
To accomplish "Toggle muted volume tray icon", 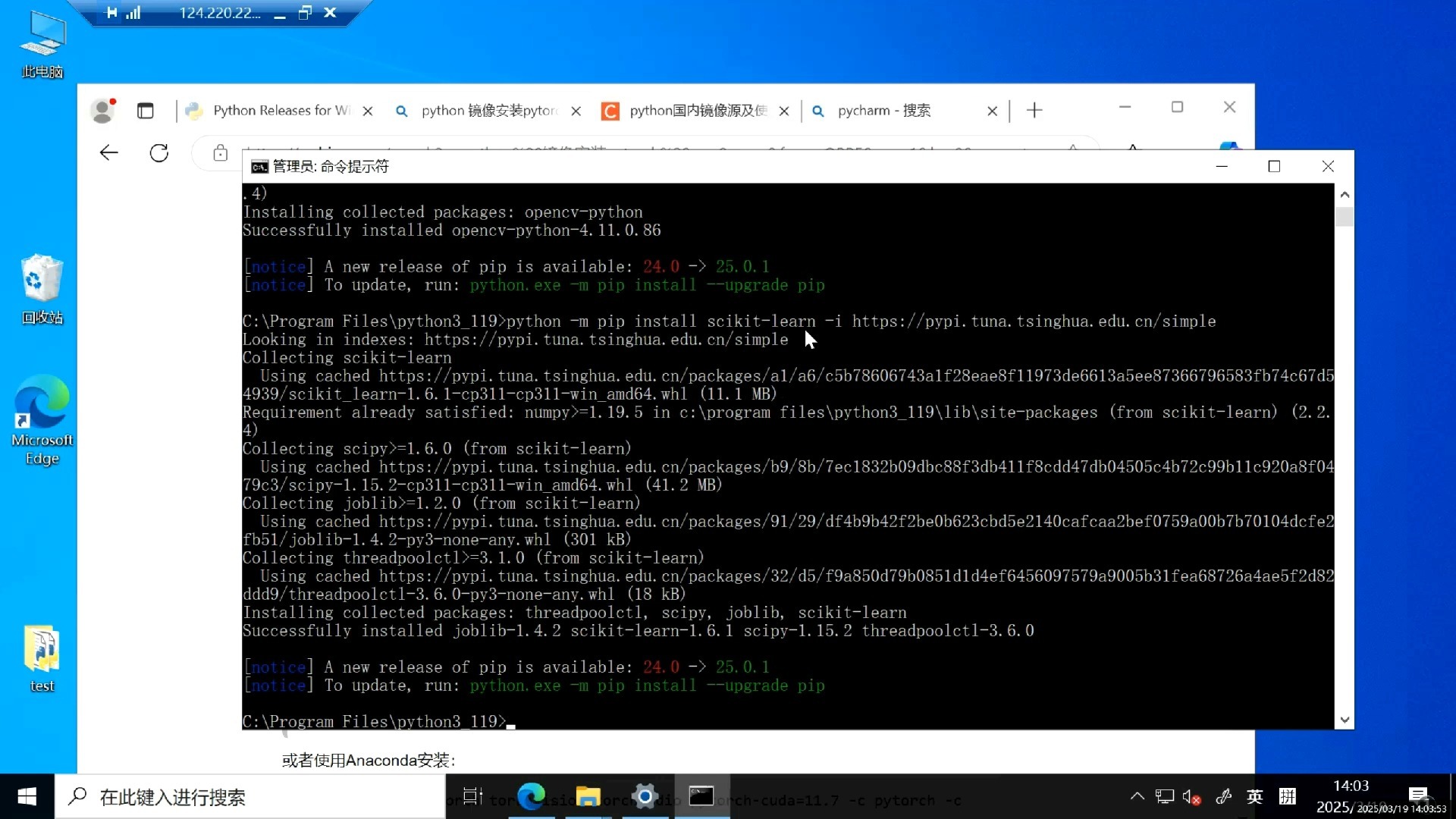I will click(1191, 797).
